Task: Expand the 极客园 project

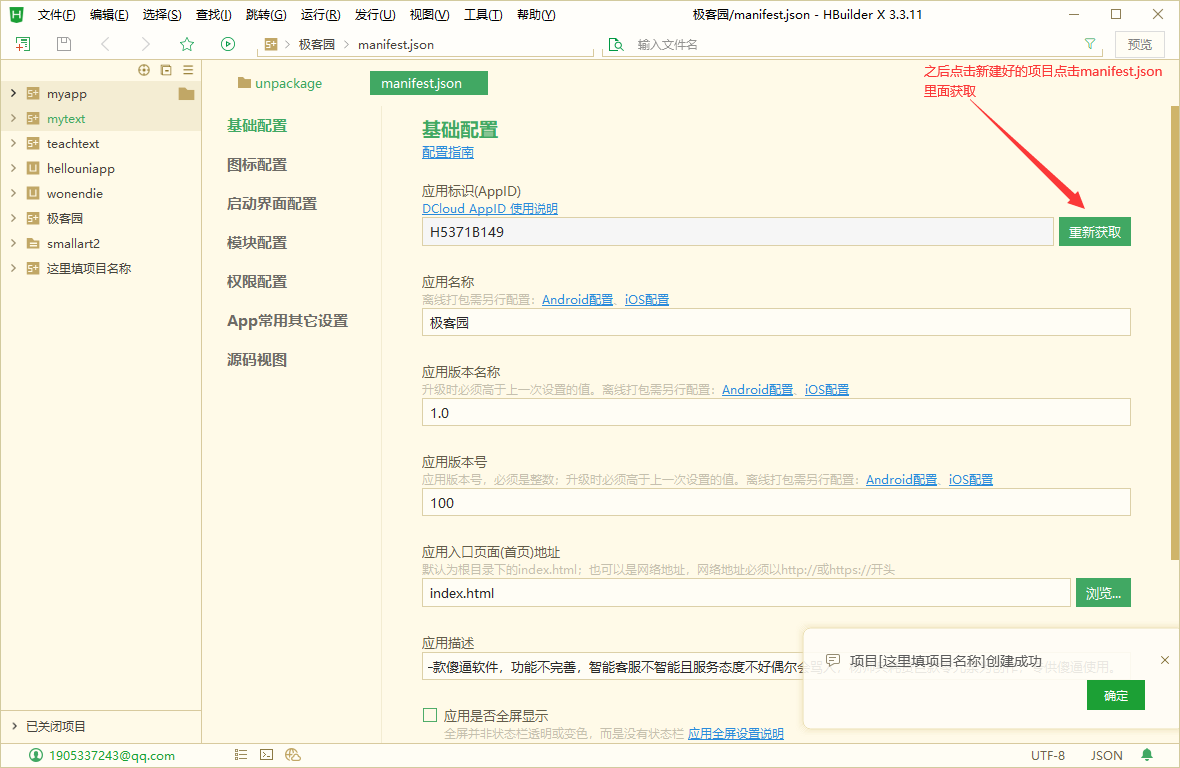Action: [x=13, y=218]
